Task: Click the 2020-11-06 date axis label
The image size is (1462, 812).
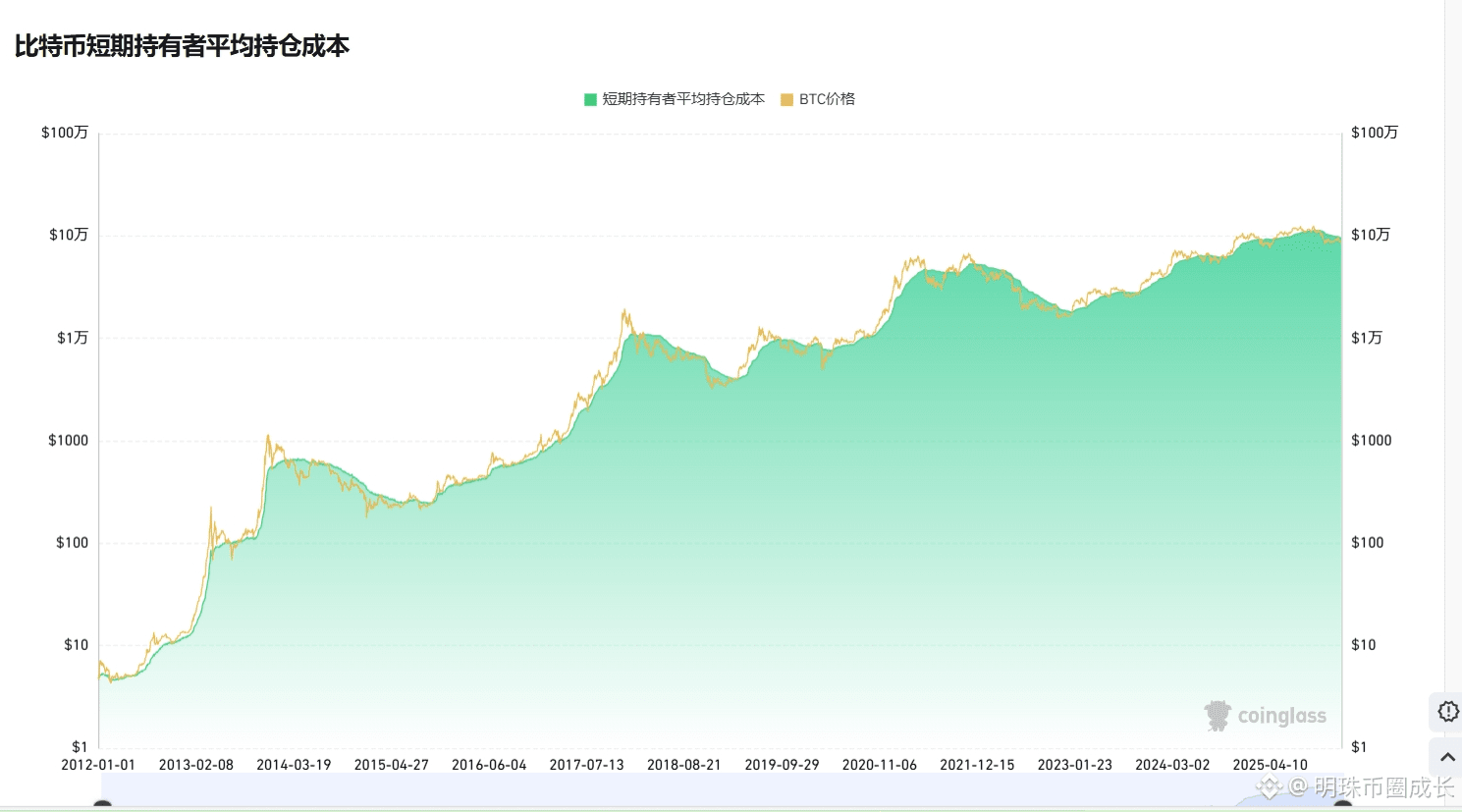Action: click(880, 765)
